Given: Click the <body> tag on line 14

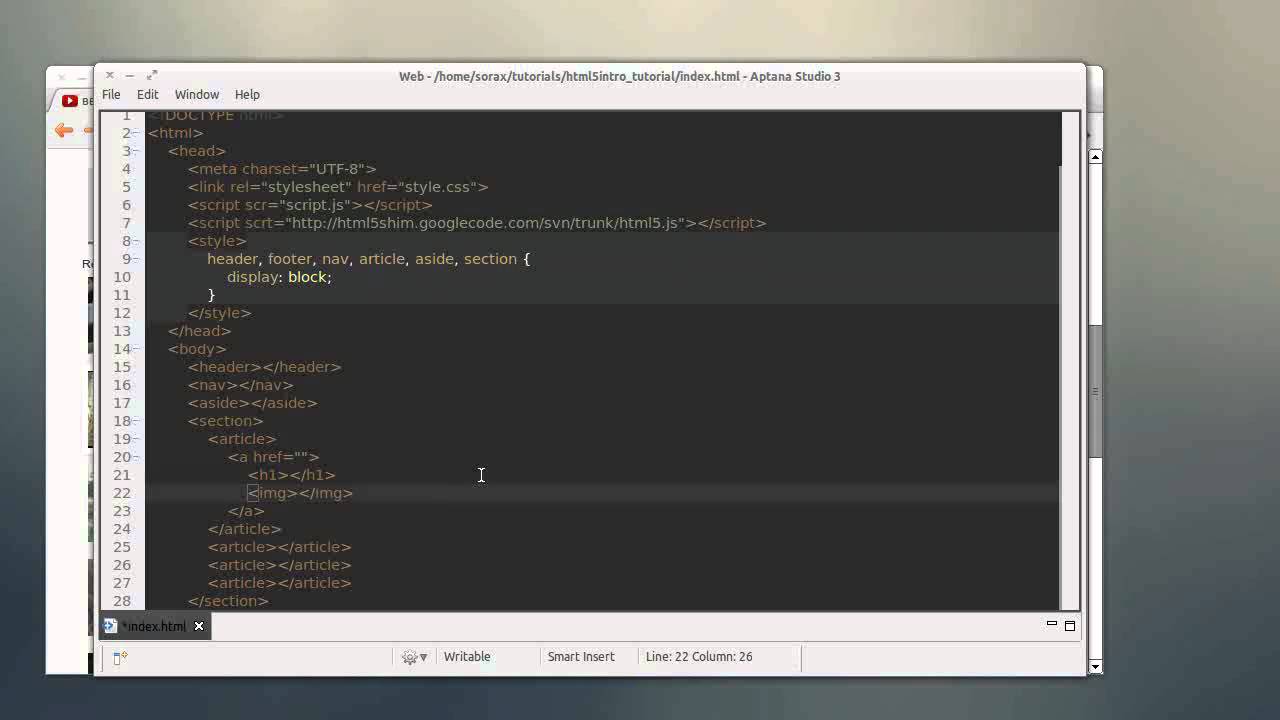Looking at the screenshot, I should (197, 349).
